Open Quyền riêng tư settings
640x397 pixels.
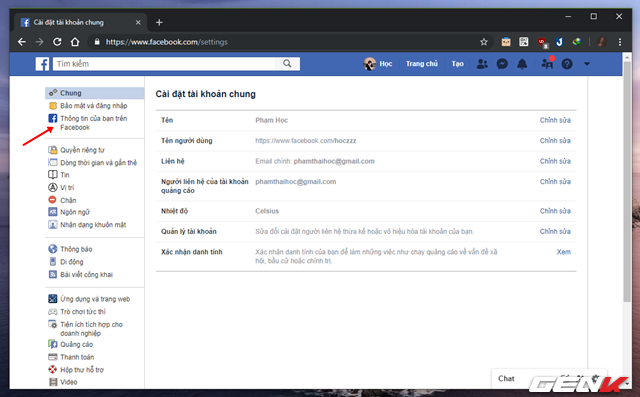(82, 150)
